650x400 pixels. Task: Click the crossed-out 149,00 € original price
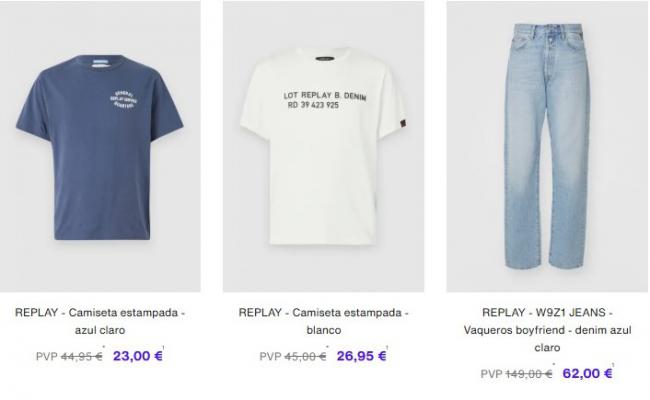click(529, 373)
